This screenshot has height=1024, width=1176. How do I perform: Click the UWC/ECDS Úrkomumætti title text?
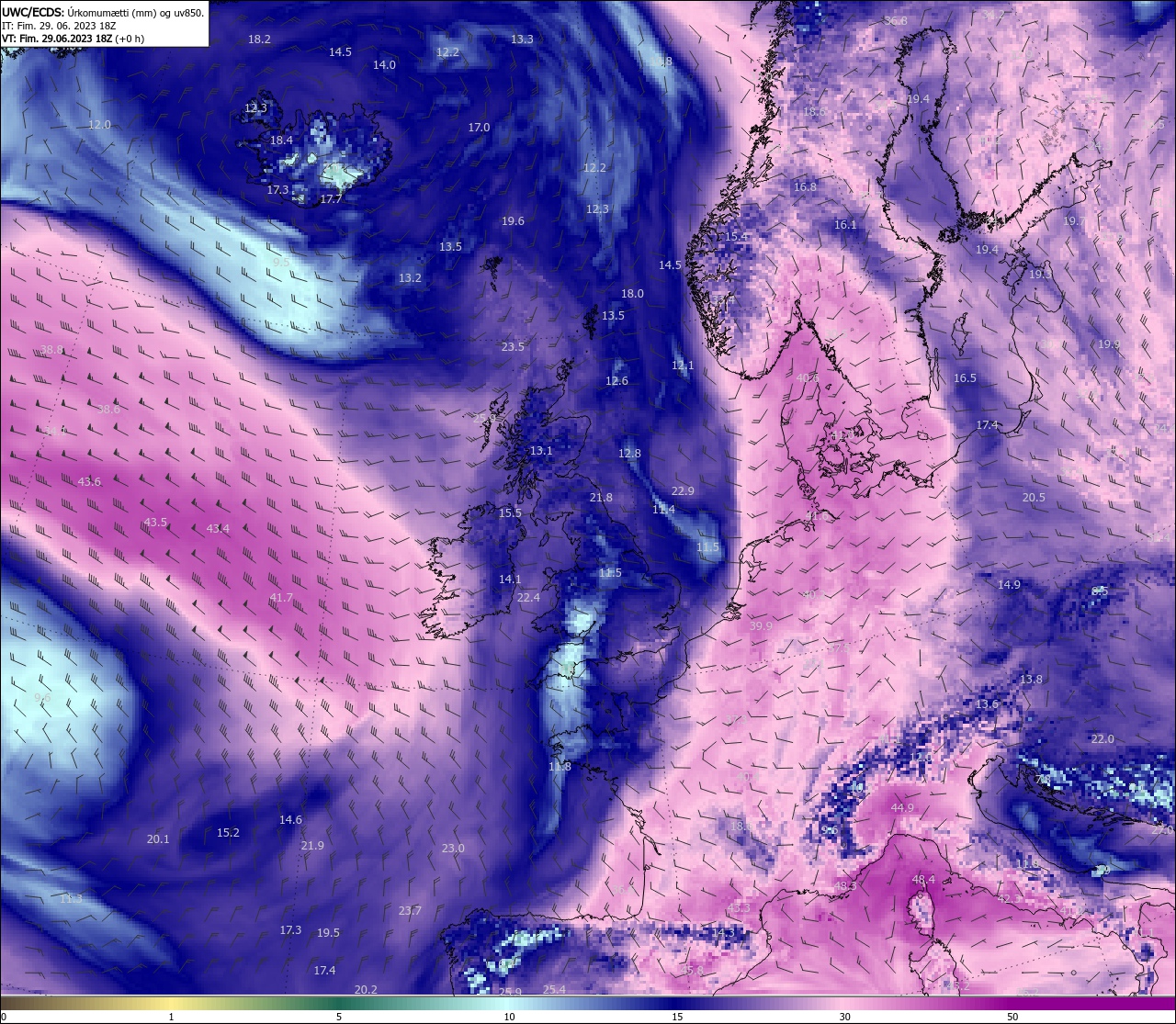coord(103,12)
